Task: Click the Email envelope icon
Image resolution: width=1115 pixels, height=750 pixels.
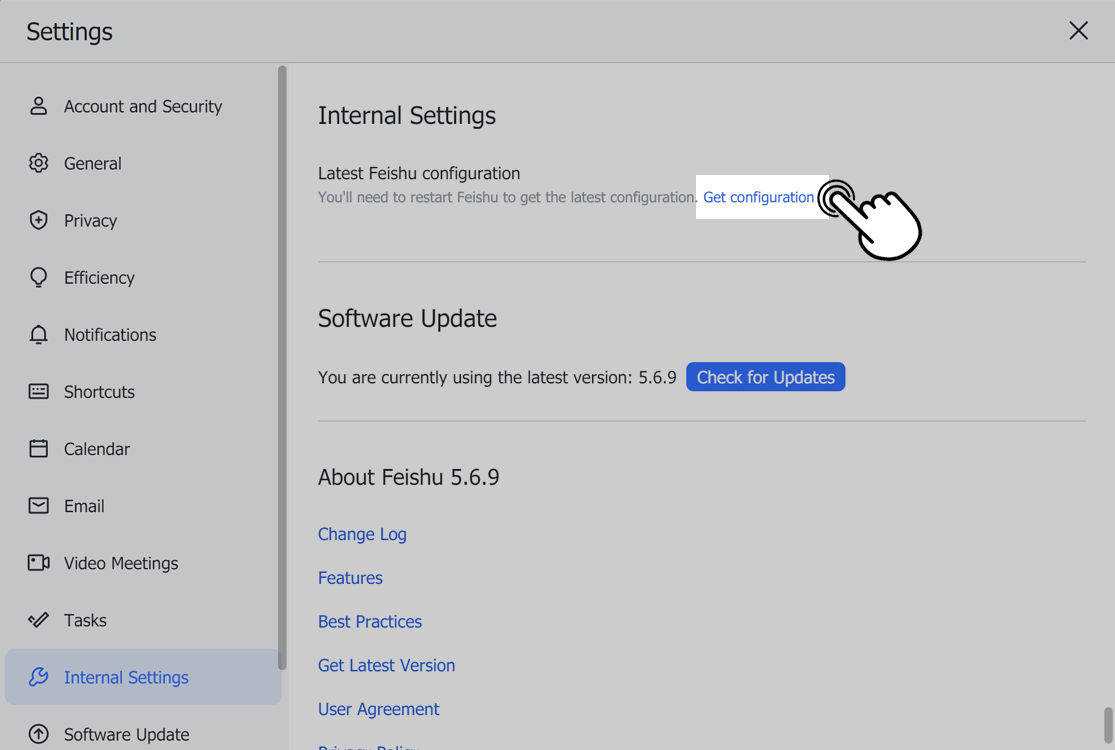Action: [38, 505]
